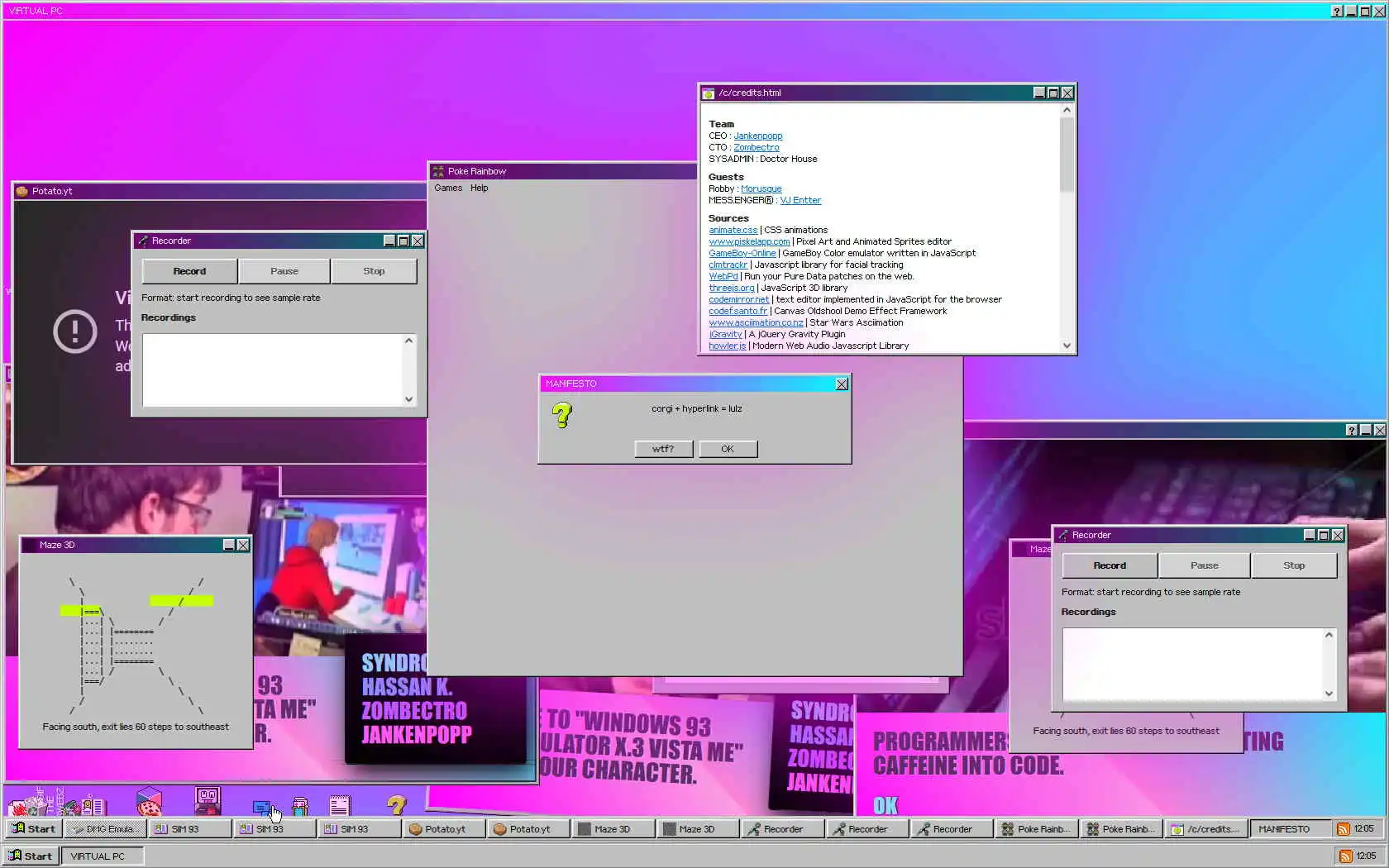Click the VIRTUAL PC taskbar button
This screenshot has height=868, width=1389.
tap(103, 856)
